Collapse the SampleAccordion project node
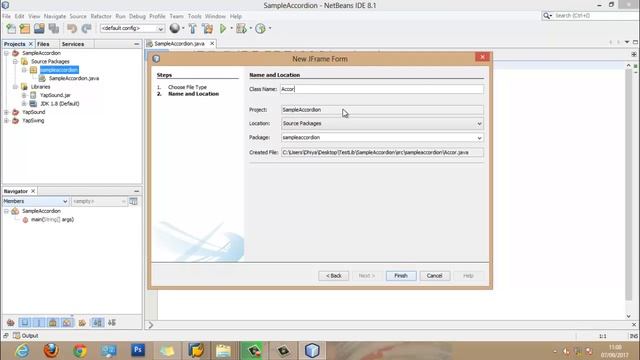 [x=7, y=53]
